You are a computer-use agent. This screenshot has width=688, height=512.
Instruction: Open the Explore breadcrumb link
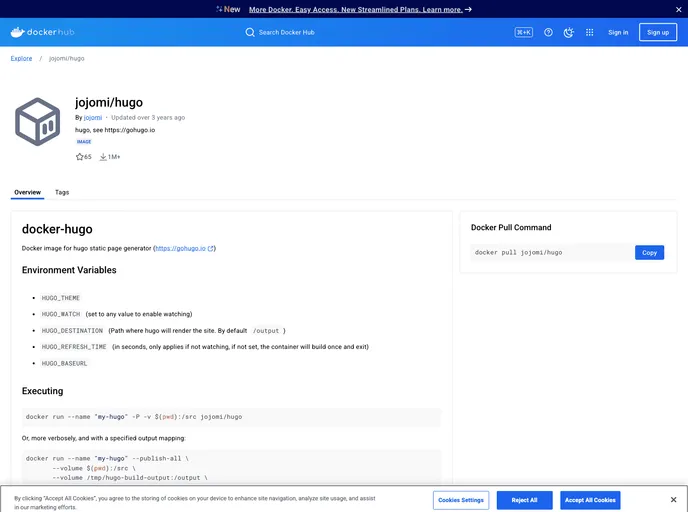(x=21, y=58)
